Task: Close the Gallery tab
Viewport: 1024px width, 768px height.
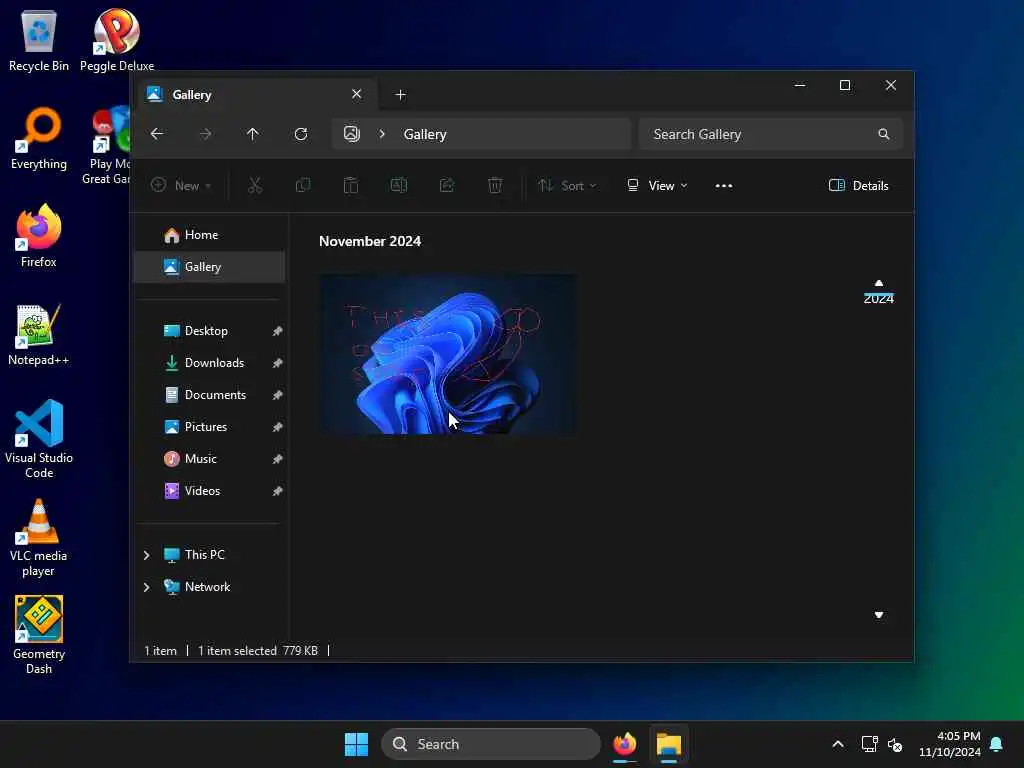Action: (357, 94)
